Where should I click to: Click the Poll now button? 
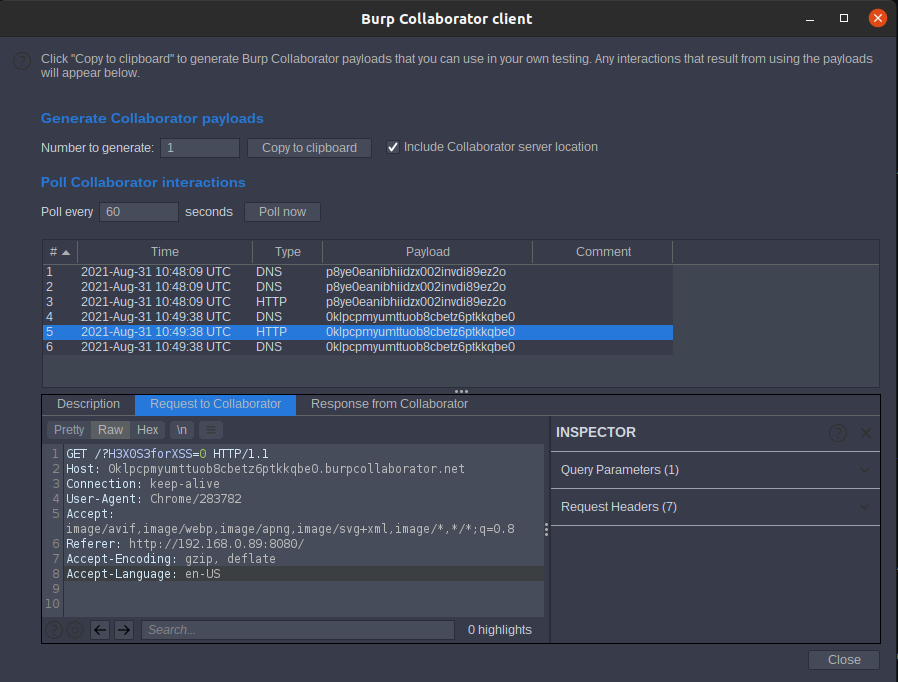(282, 212)
